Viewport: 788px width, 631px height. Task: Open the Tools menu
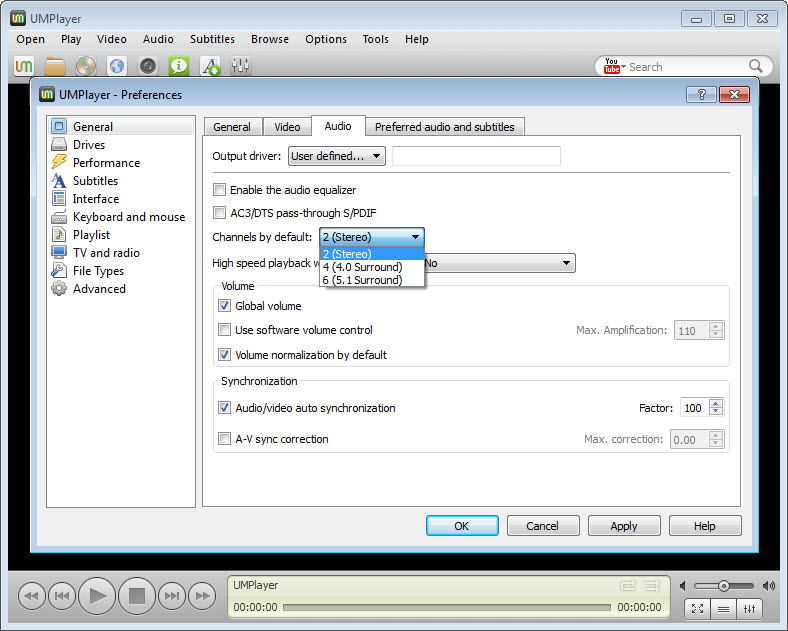tap(375, 39)
